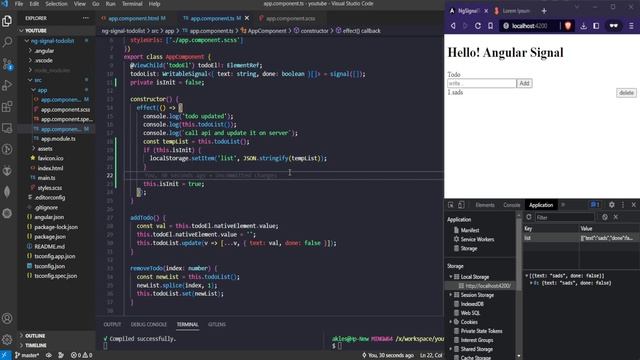Close the app.component.ts editor tab

pos(247,18)
